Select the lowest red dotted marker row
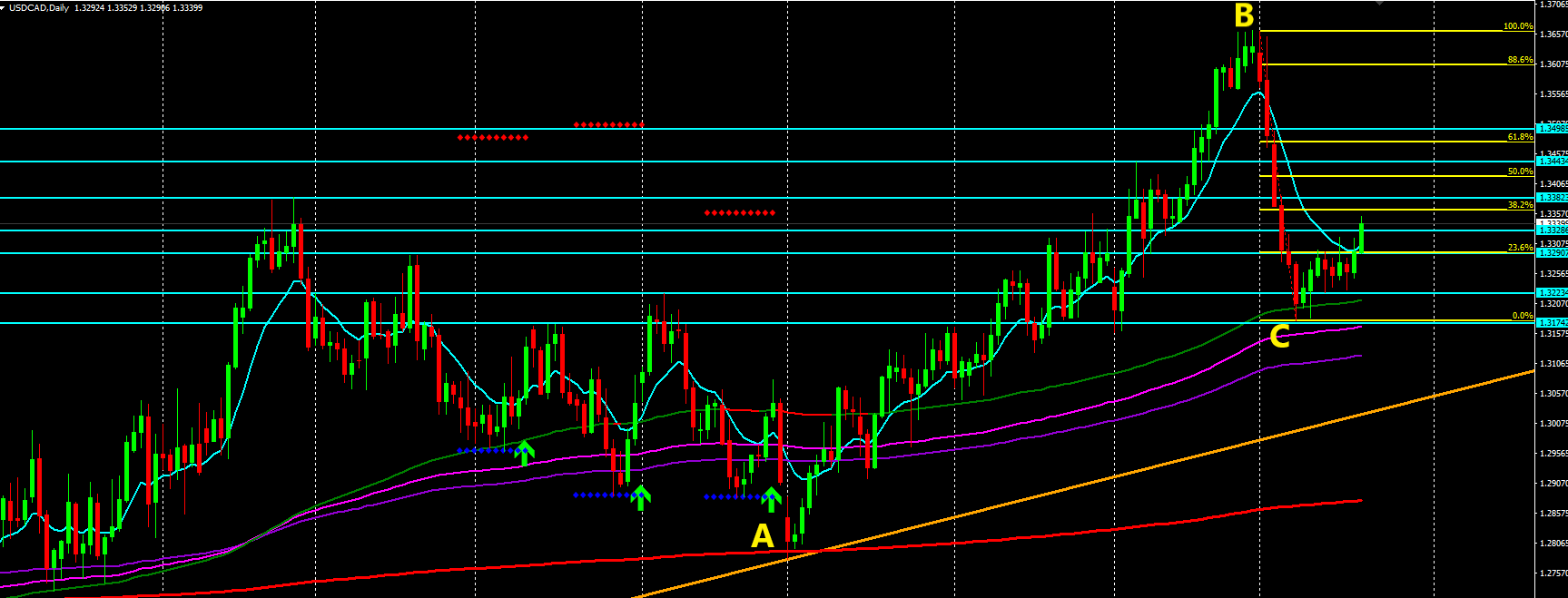 [739, 213]
